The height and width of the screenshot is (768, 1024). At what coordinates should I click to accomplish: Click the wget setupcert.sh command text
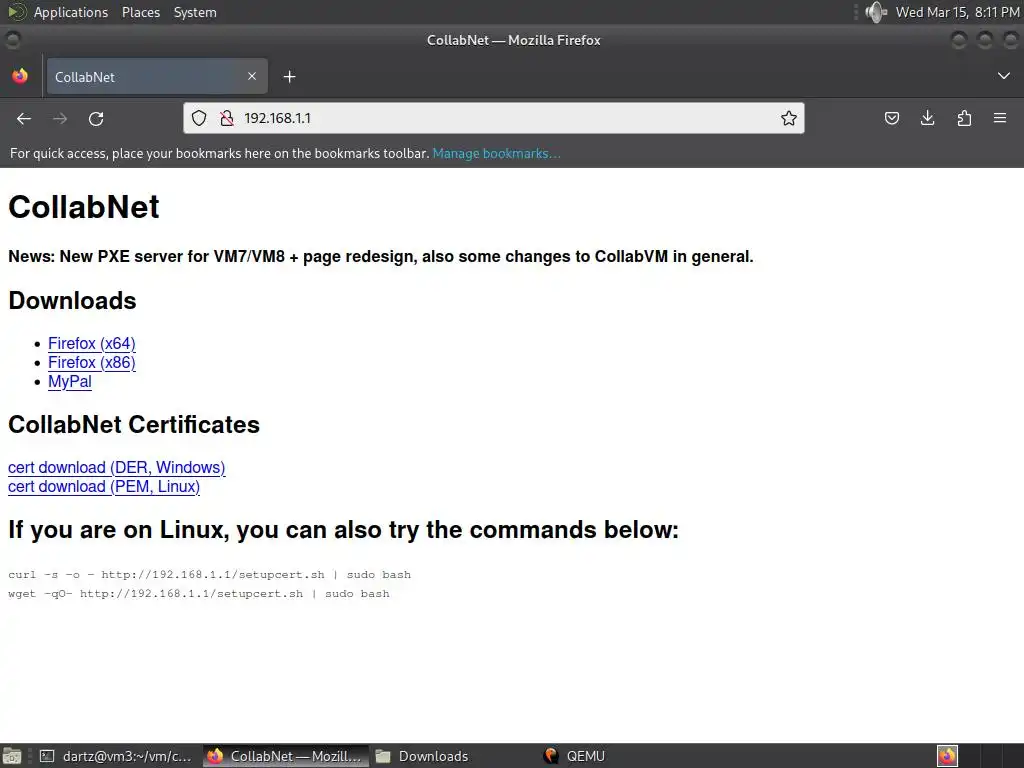click(x=199, y=594)
